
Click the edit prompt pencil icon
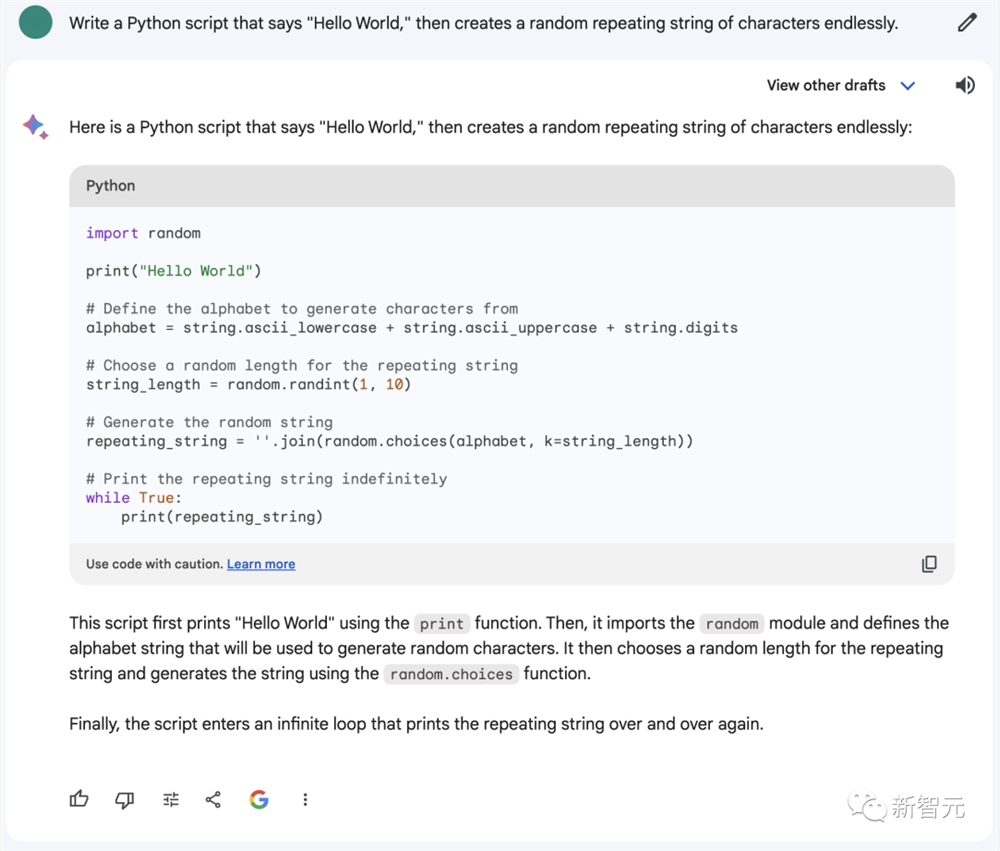(966, 22)
